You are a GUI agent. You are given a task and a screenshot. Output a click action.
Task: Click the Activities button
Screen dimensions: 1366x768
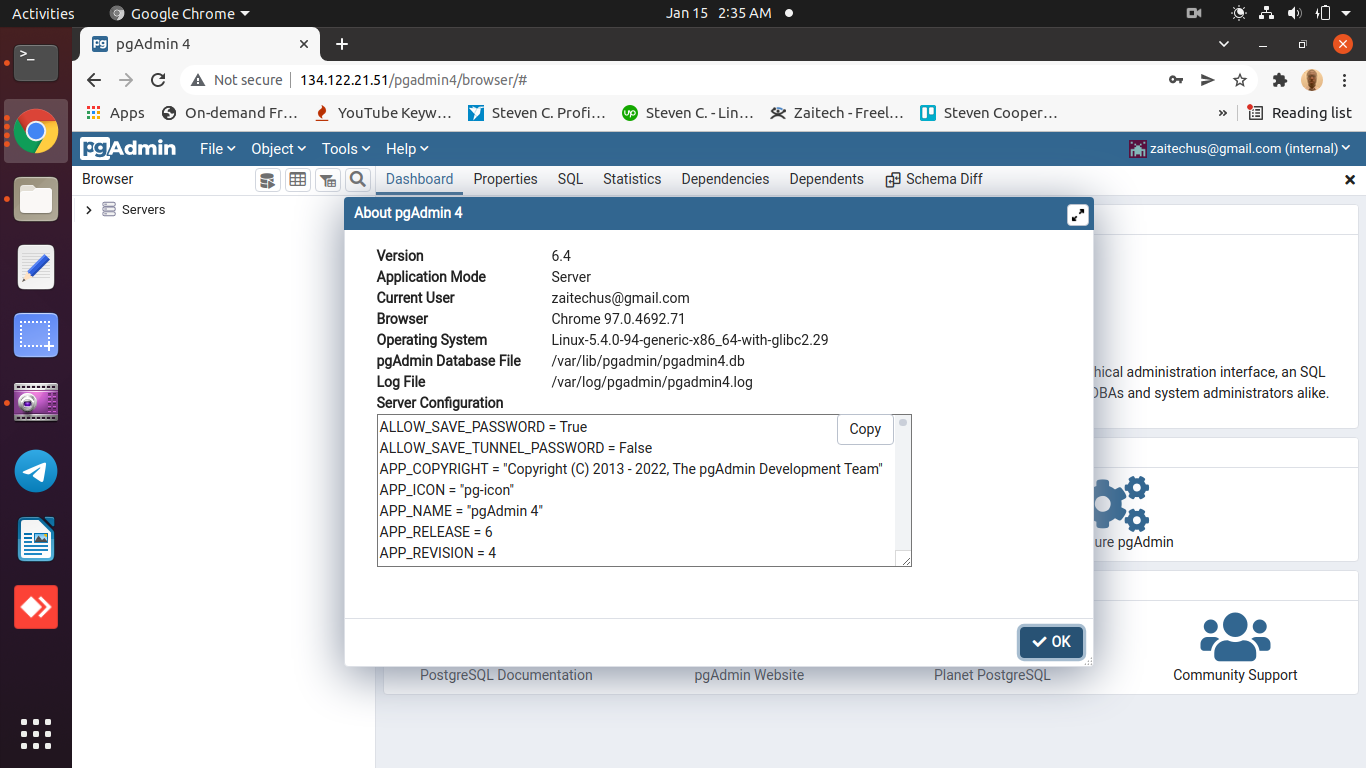43,13
